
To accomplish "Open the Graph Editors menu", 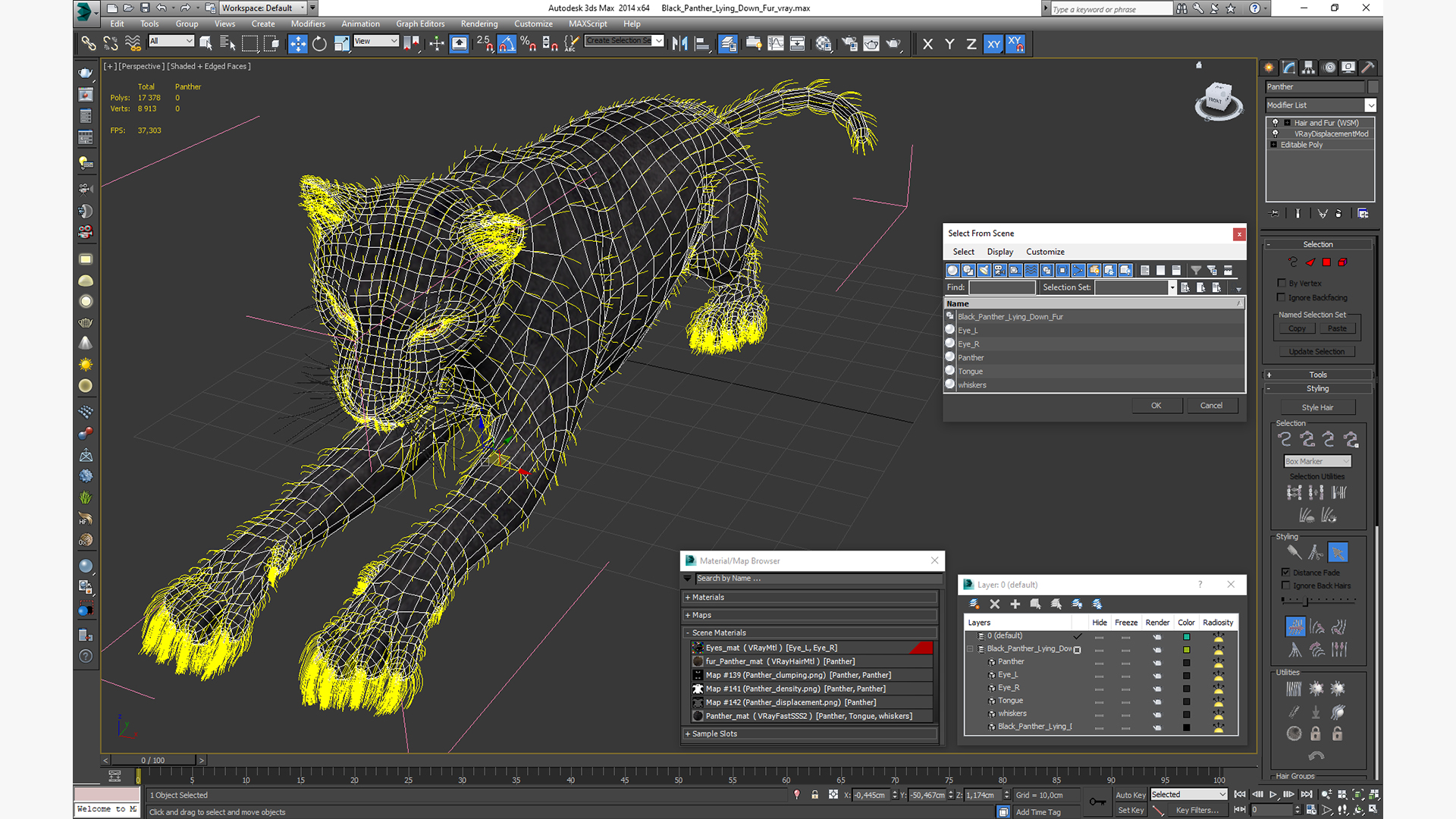I will (420, 24).
